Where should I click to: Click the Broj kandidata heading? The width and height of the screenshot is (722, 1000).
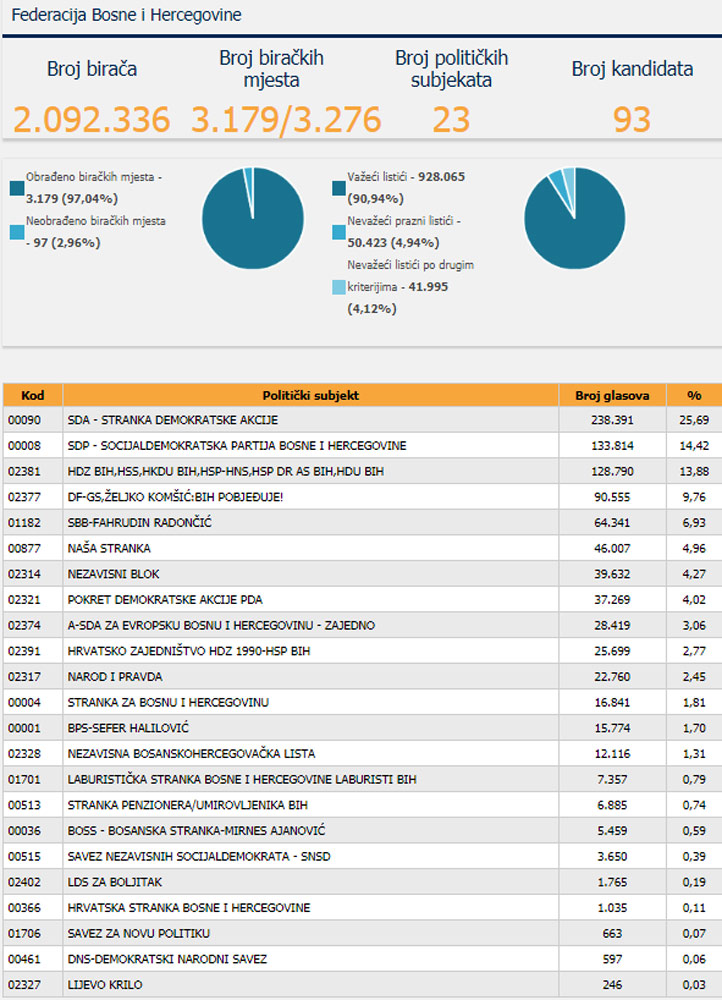tap(632, 69)
